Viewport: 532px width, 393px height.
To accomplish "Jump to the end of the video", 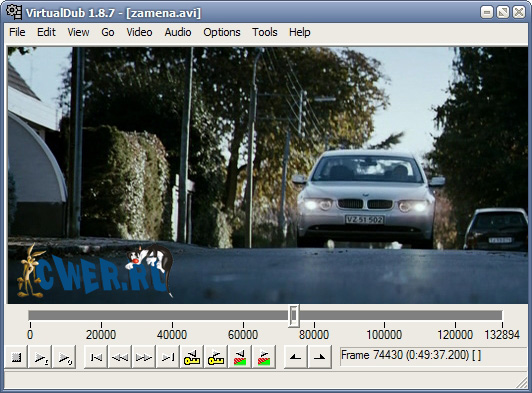I will pos(168,357).
